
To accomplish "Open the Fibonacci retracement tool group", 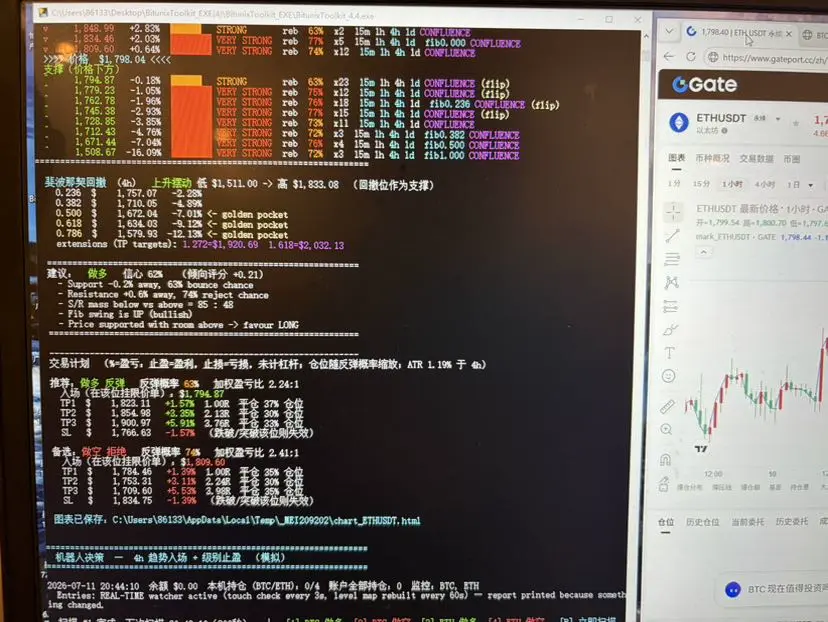I will click(x=672, y=259).
